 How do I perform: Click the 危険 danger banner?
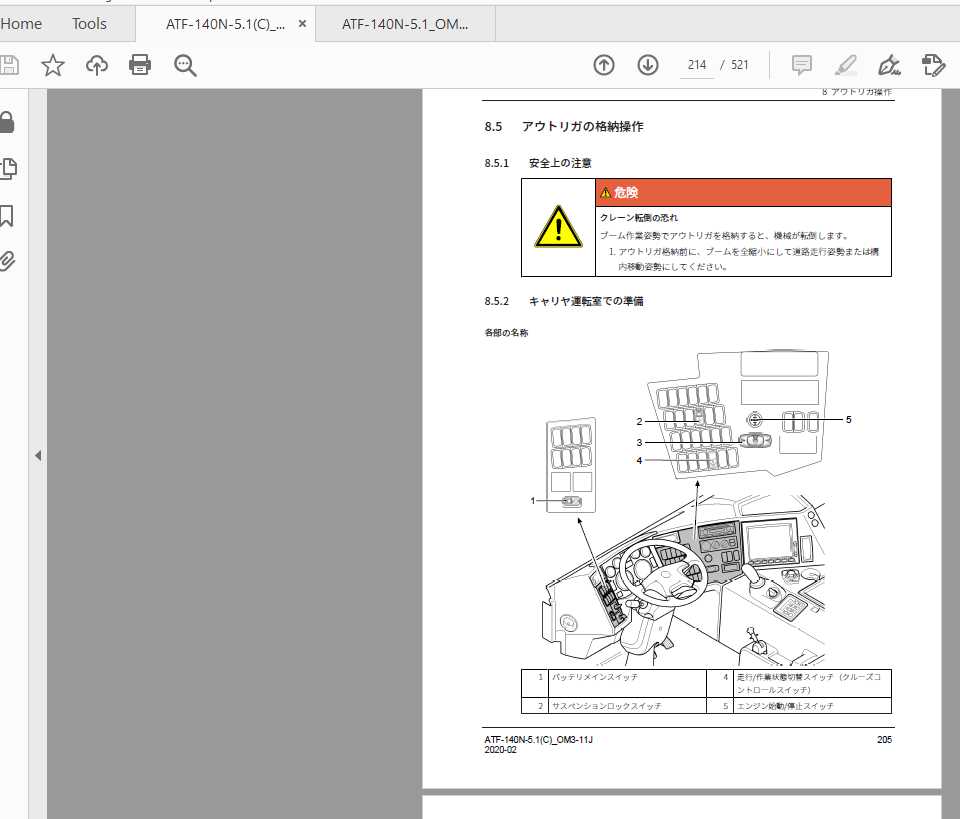click(x=743, y=193)
